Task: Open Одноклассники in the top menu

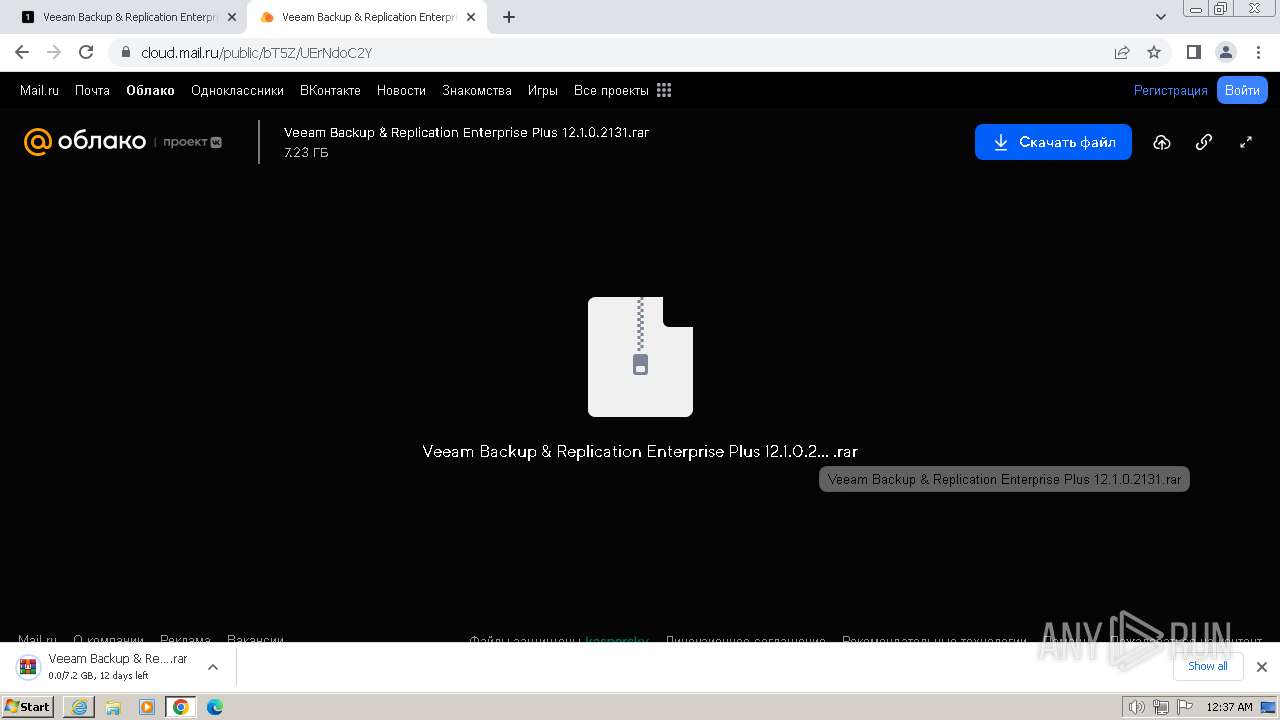Action: point(237,90)
